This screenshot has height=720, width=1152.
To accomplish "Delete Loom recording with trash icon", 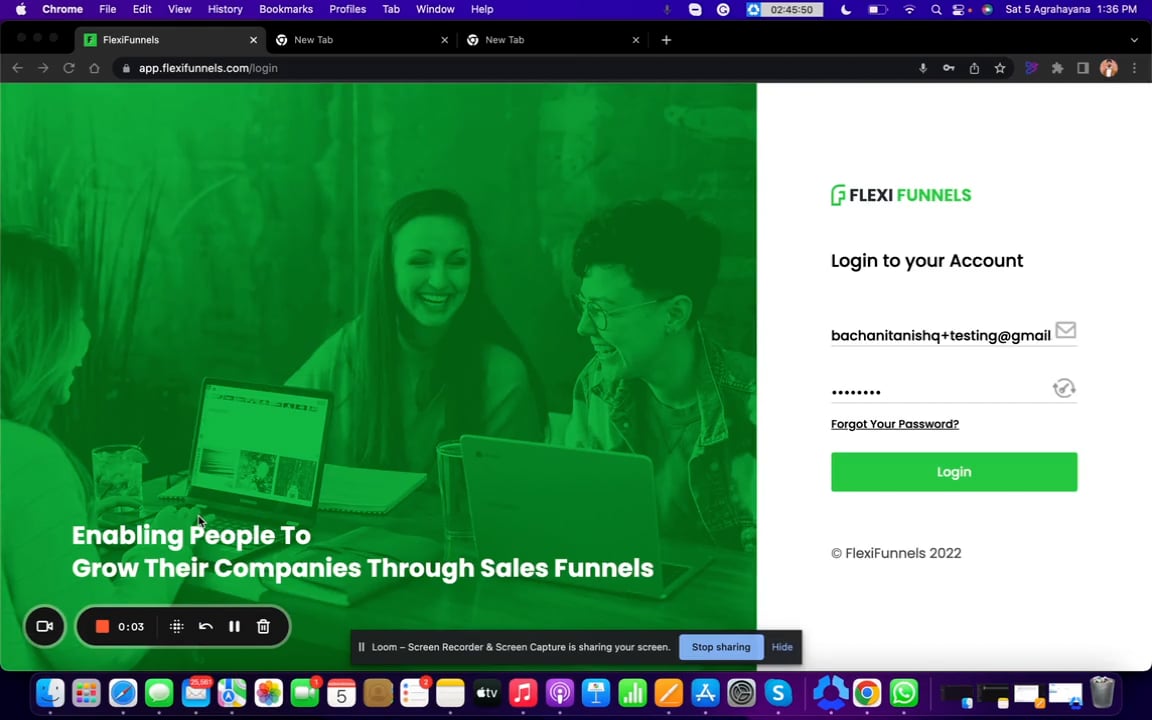I will click(x=263, y=627).
